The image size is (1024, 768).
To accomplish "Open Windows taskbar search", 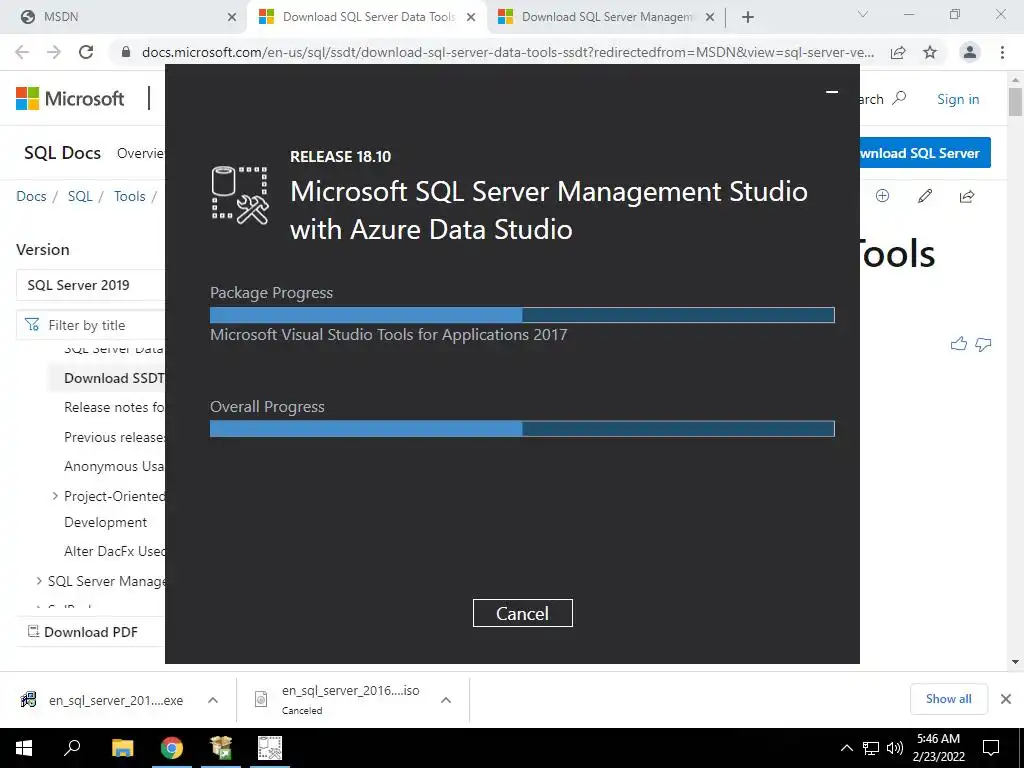I will click(x=72, y=748).
